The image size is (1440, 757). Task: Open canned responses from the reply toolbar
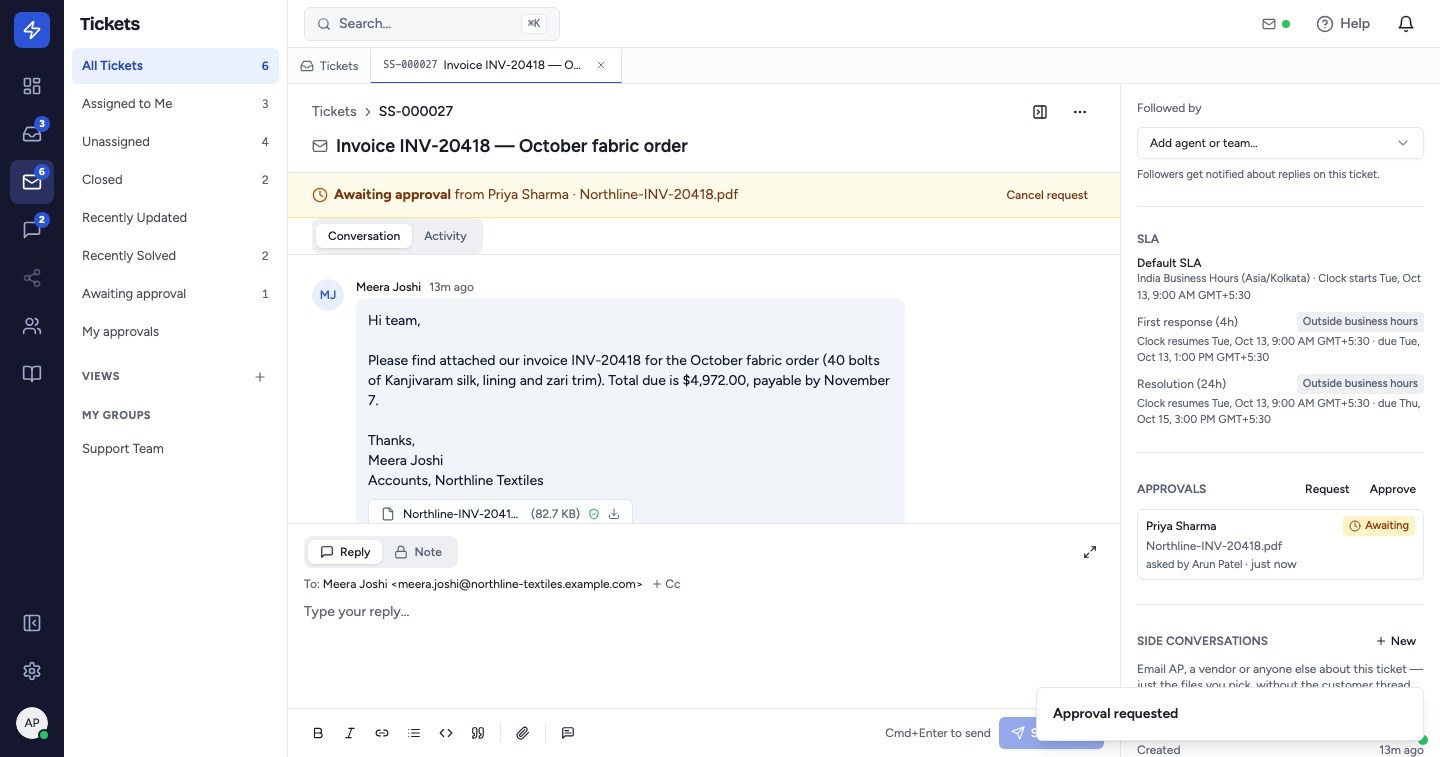tap(568, 733)
